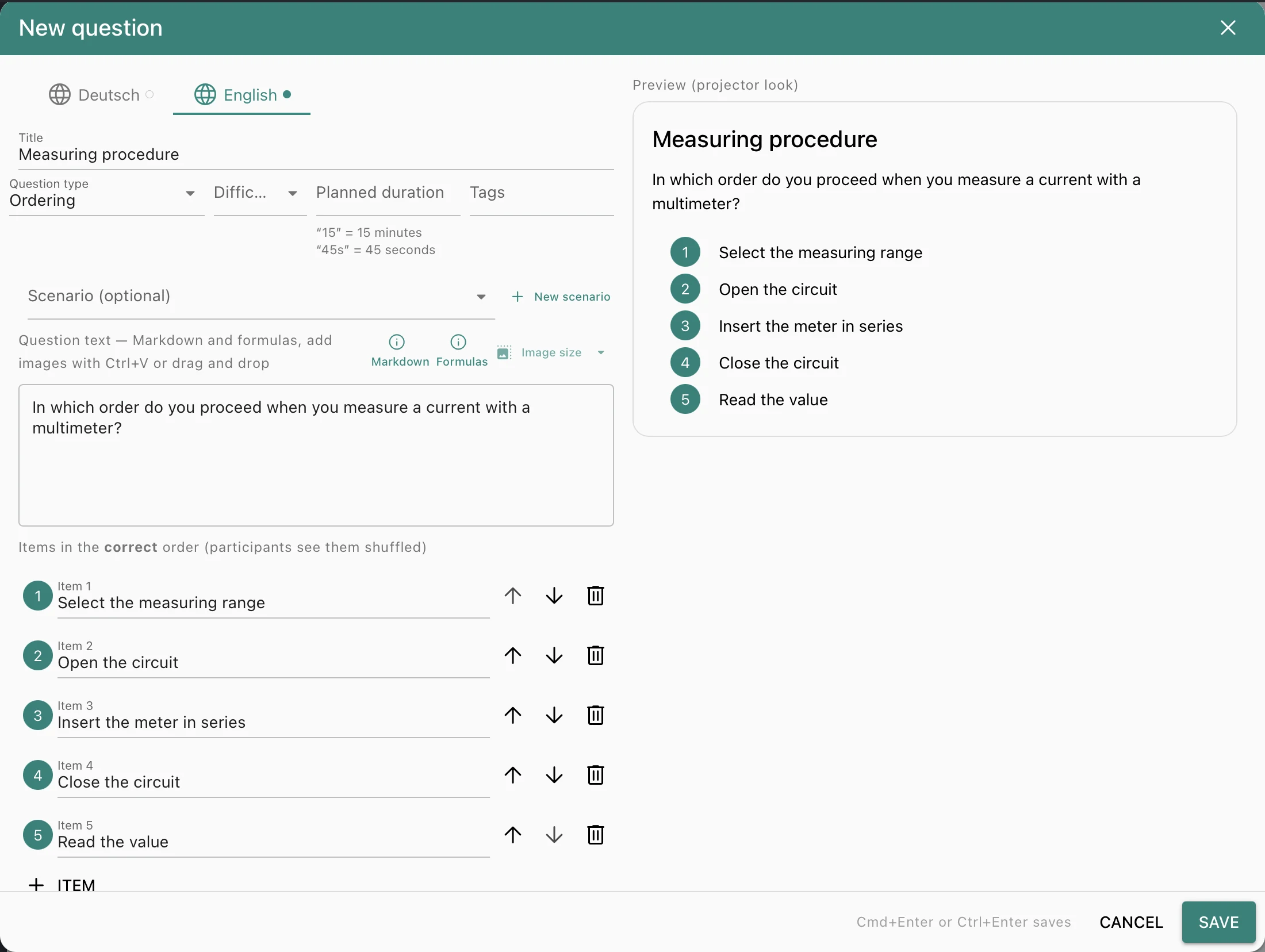The width and height of the screenshot is (1265, 952).
Task: Edit the 'Open the circuit' item field
Action: (x=274, y=658)
